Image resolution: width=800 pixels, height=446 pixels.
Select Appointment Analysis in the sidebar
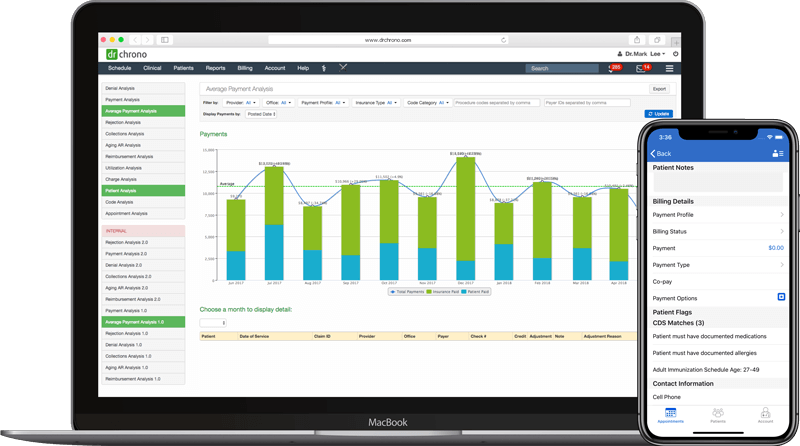[x=143, y=213]
